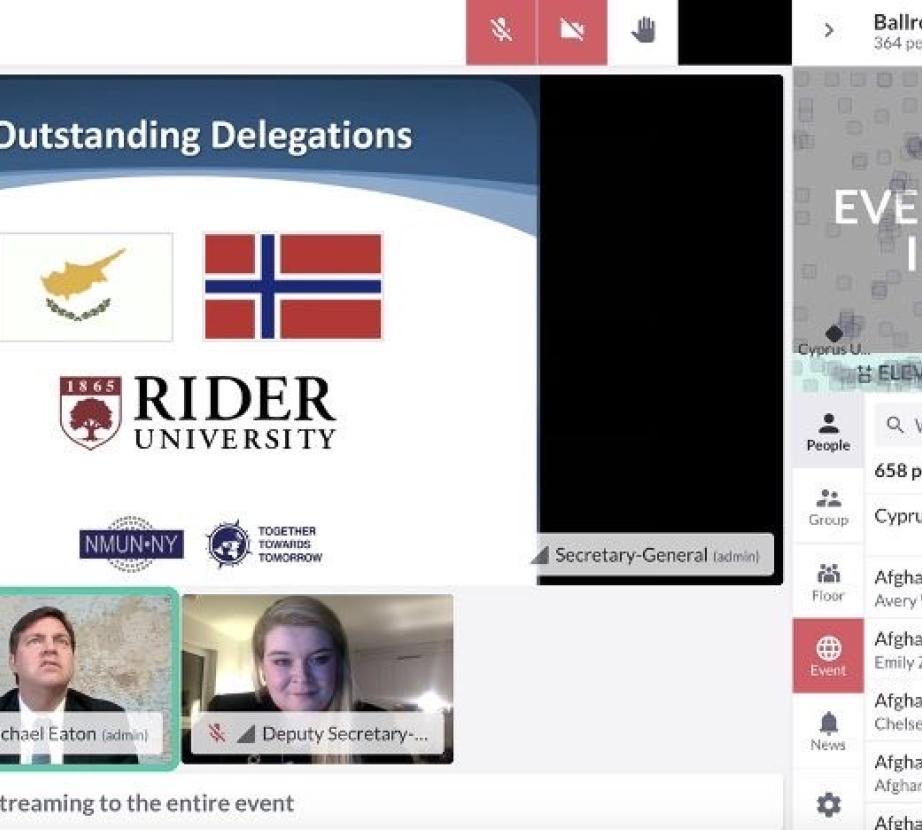Toggle the disabled camera button in the top bar
Image resolution: width=922 pixels, height=830 pixels.
point(573,32)
